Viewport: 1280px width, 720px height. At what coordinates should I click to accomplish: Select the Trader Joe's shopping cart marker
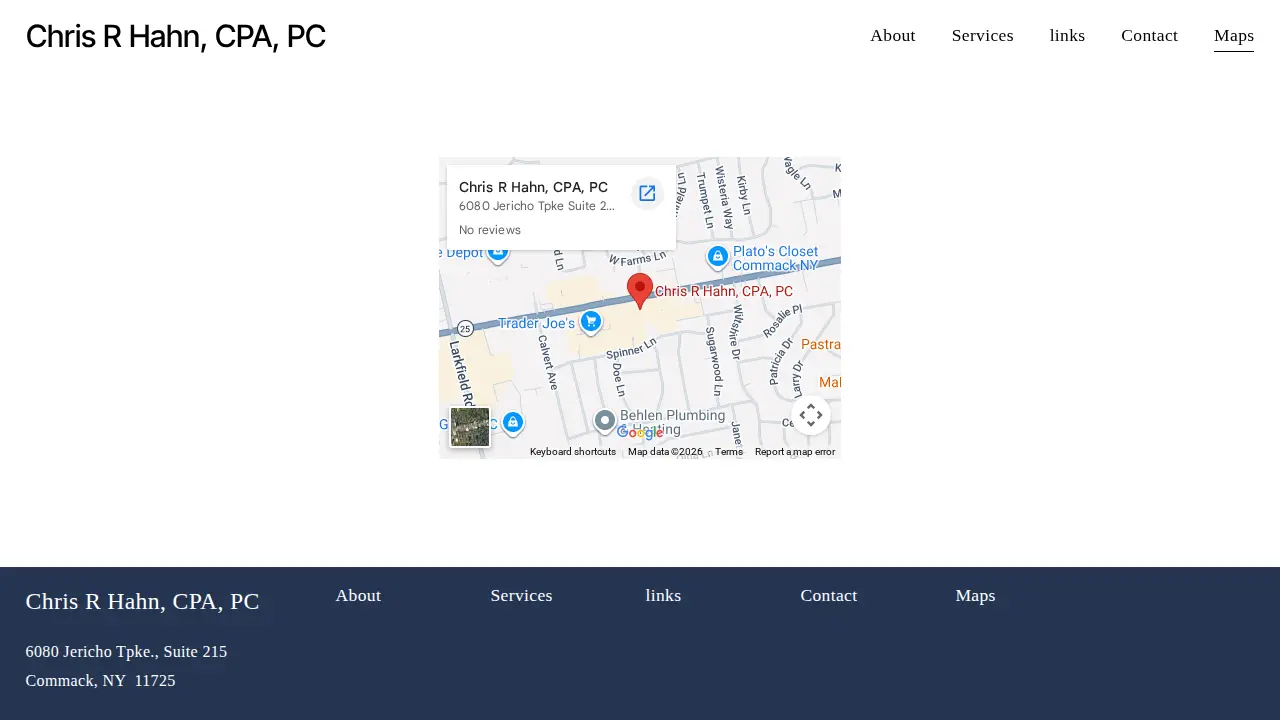click(x=591, y=322)
